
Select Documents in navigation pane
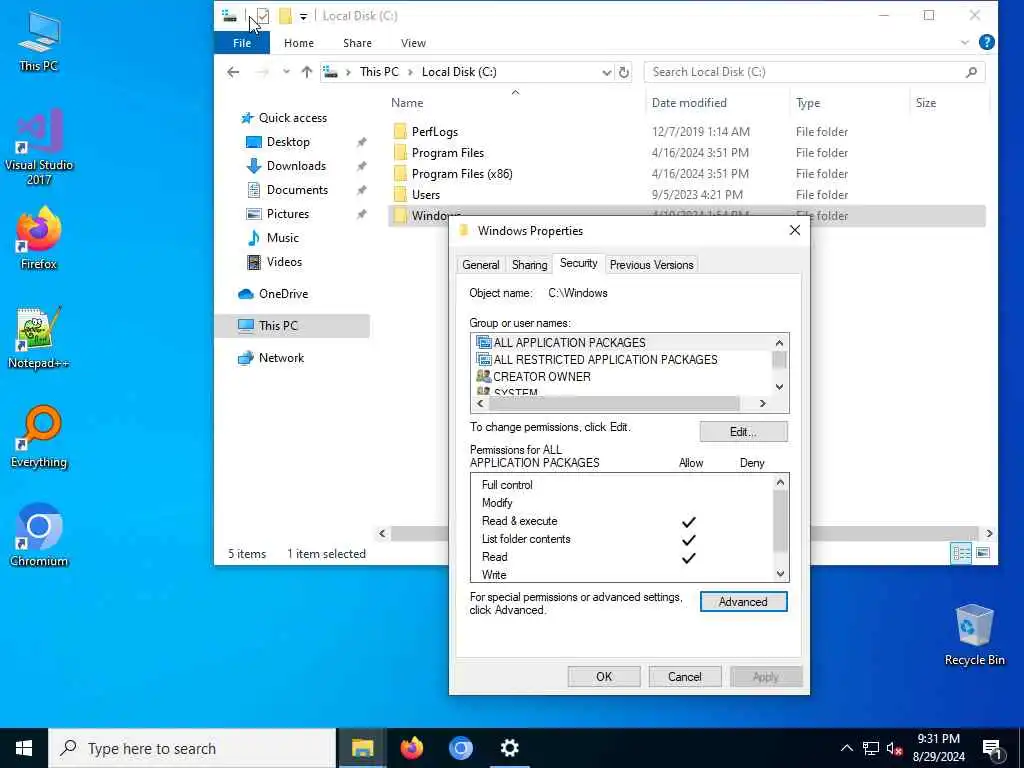click(297, 190)
